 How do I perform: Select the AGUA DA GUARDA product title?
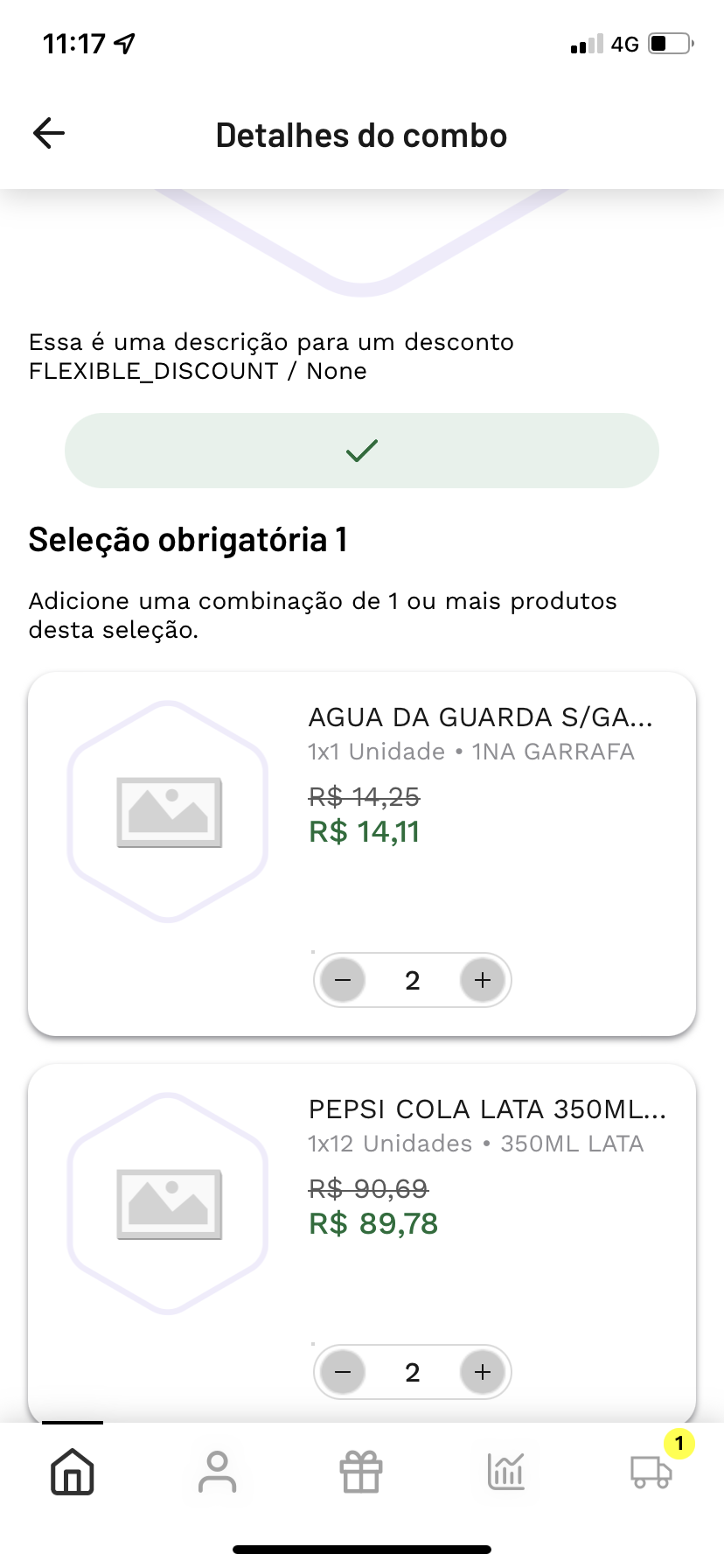(x=480, y=717)
